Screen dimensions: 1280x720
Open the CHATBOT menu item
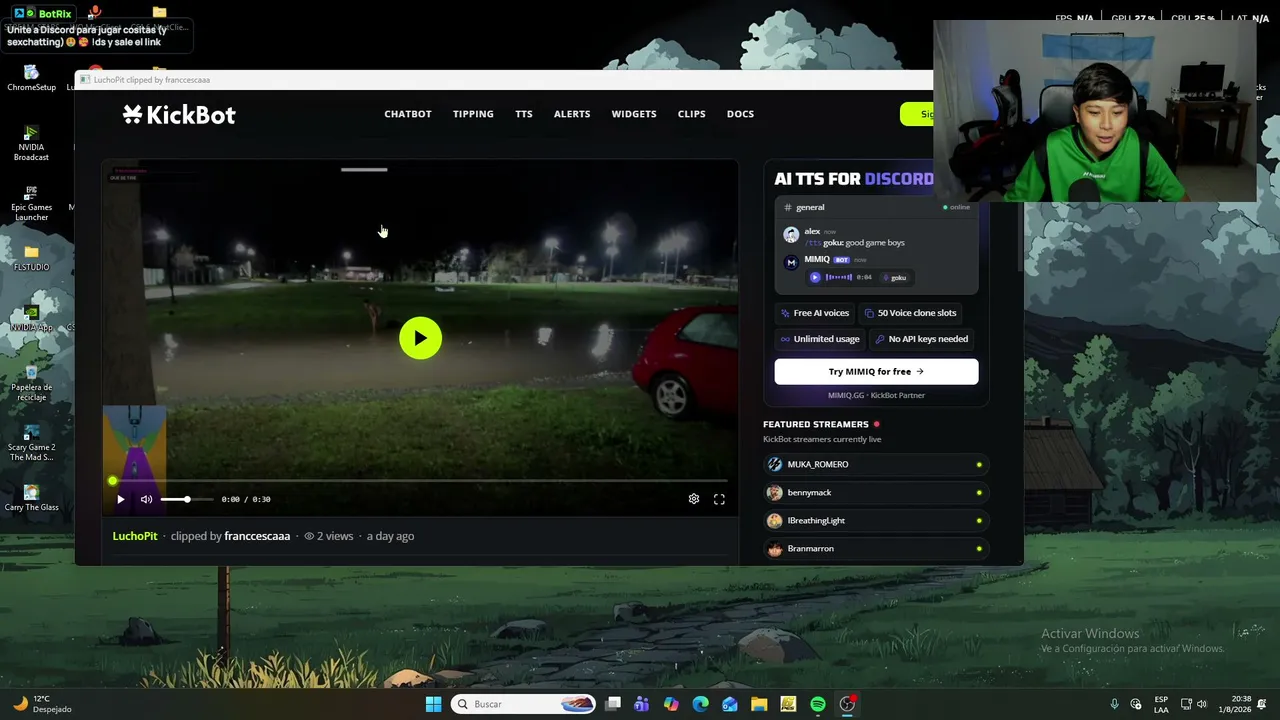click(408, 114)
